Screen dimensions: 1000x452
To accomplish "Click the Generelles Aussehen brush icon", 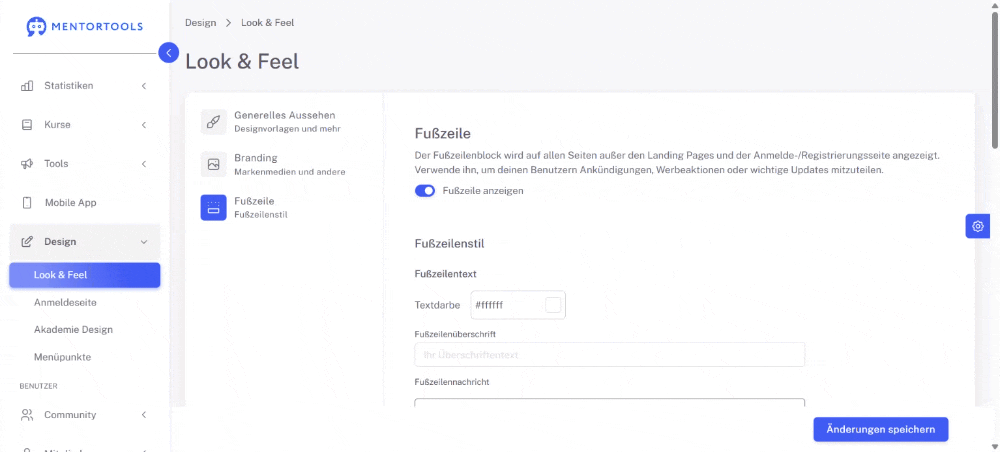I will tap(214, 121).
